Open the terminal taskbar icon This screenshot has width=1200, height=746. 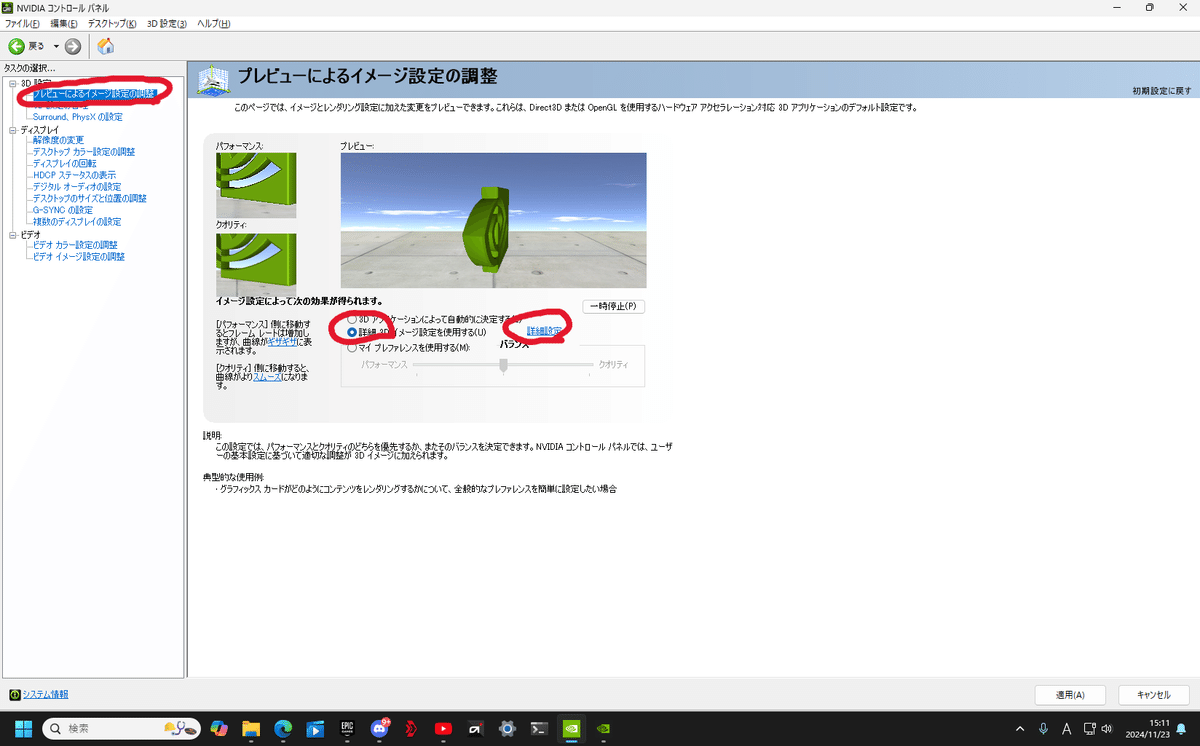539,729
